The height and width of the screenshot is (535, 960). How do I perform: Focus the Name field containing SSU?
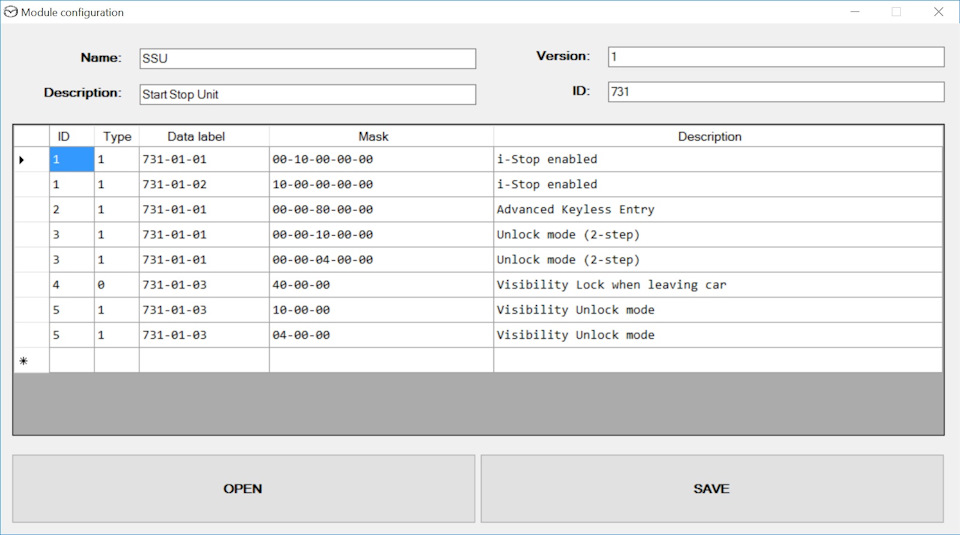tap(307, 59)
